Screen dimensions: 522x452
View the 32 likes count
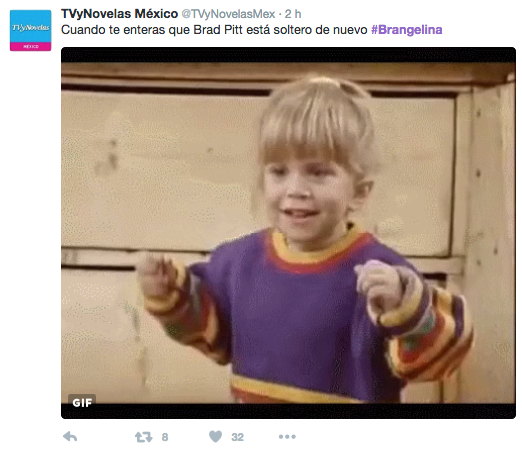[x=237, y=437]
